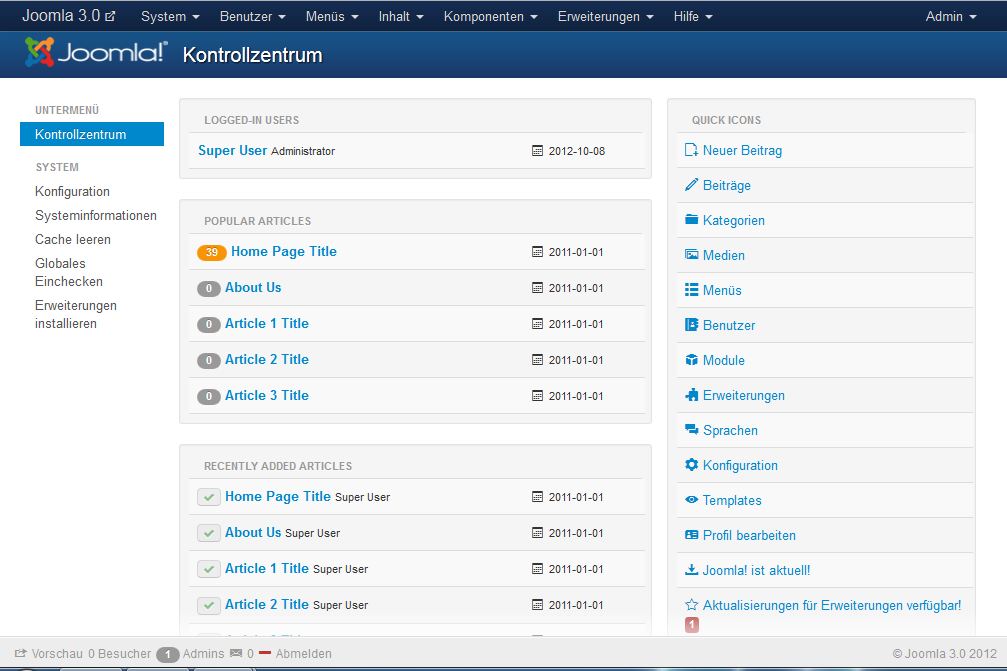The width and height of the screenshot is (1007, 671).
Task: Toggle publish status of Article 1 Title
Action: click(208, 567)
